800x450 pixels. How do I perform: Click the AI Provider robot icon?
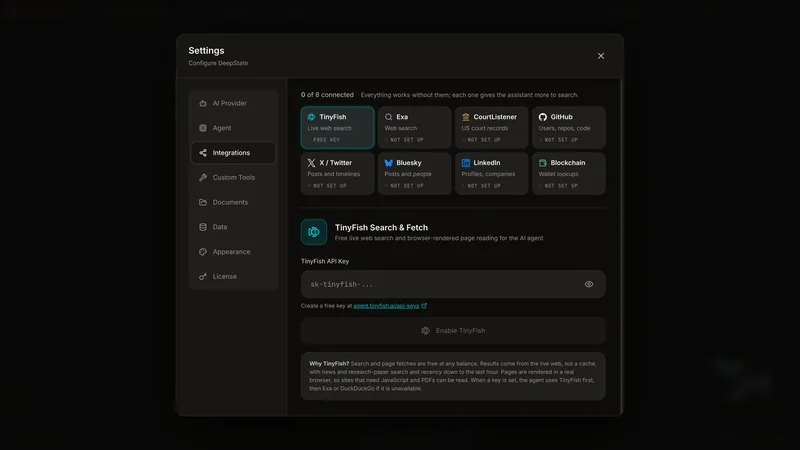tap(203, 103)
